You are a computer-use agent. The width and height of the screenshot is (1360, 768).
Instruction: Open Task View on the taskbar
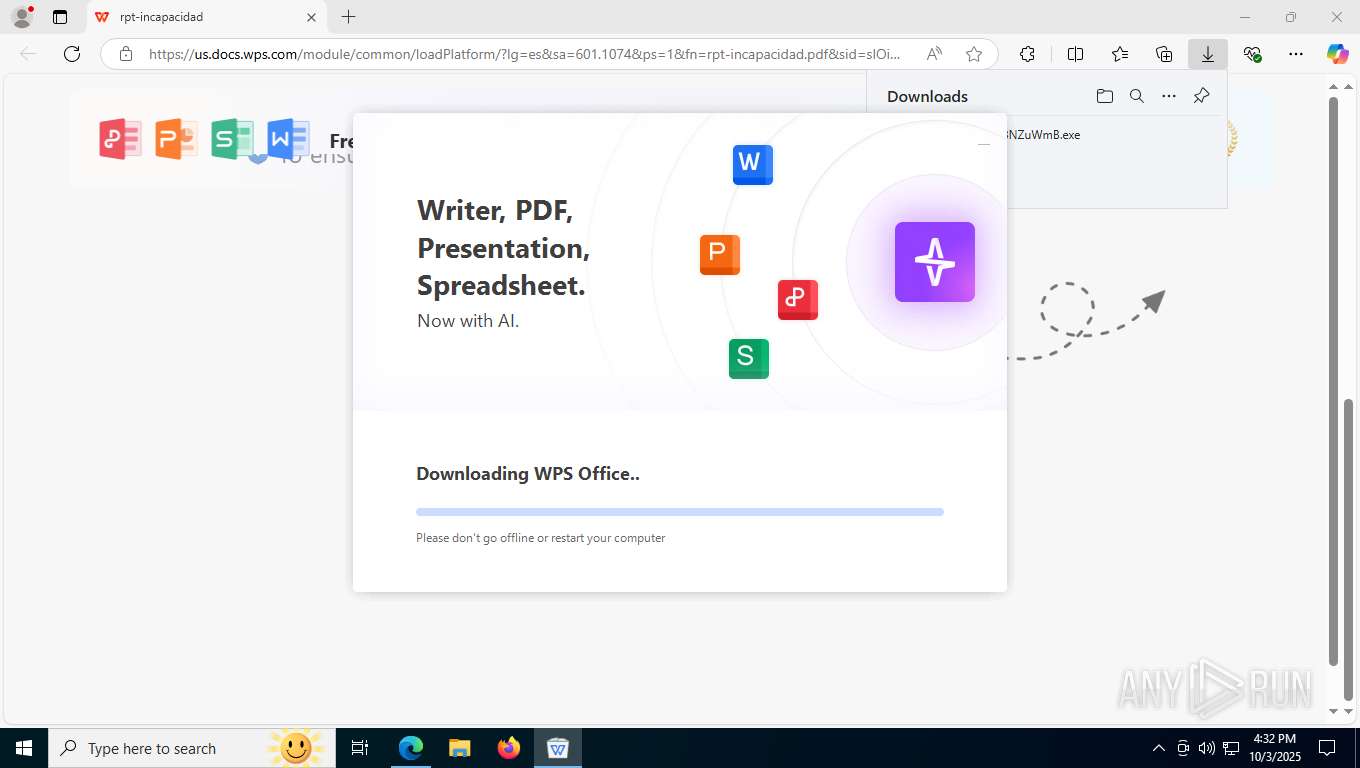click(360, 748)
